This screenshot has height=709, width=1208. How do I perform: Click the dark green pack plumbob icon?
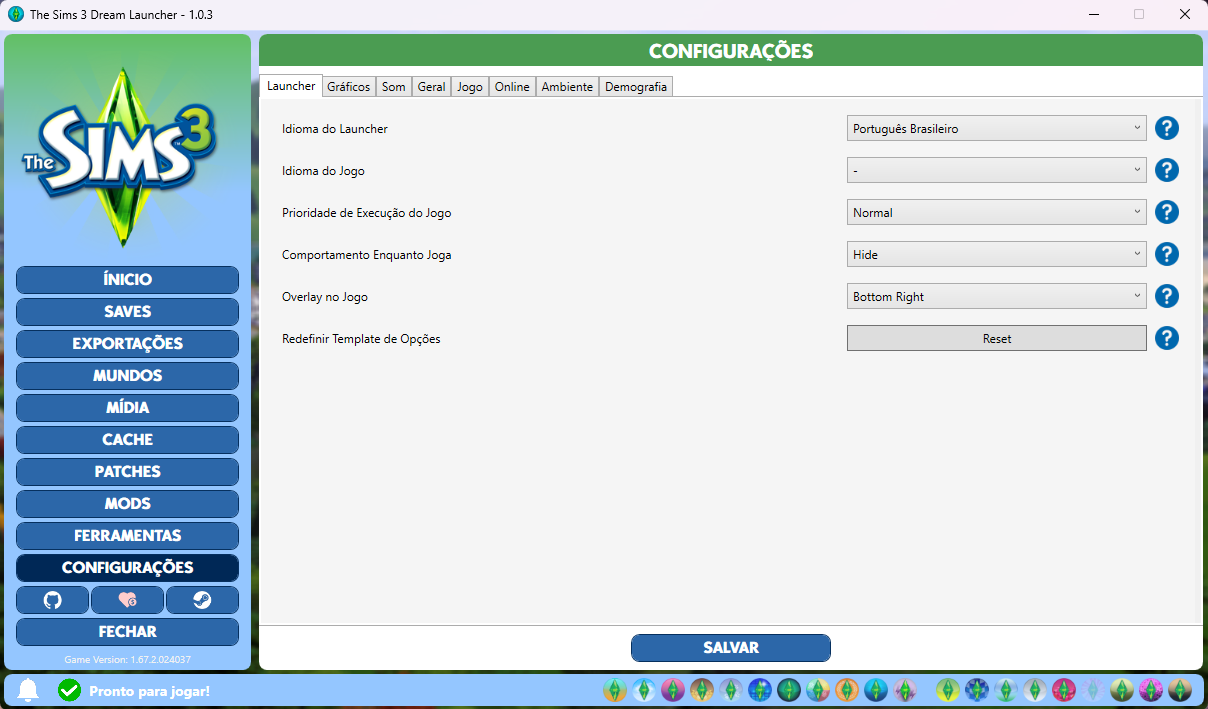789,690
